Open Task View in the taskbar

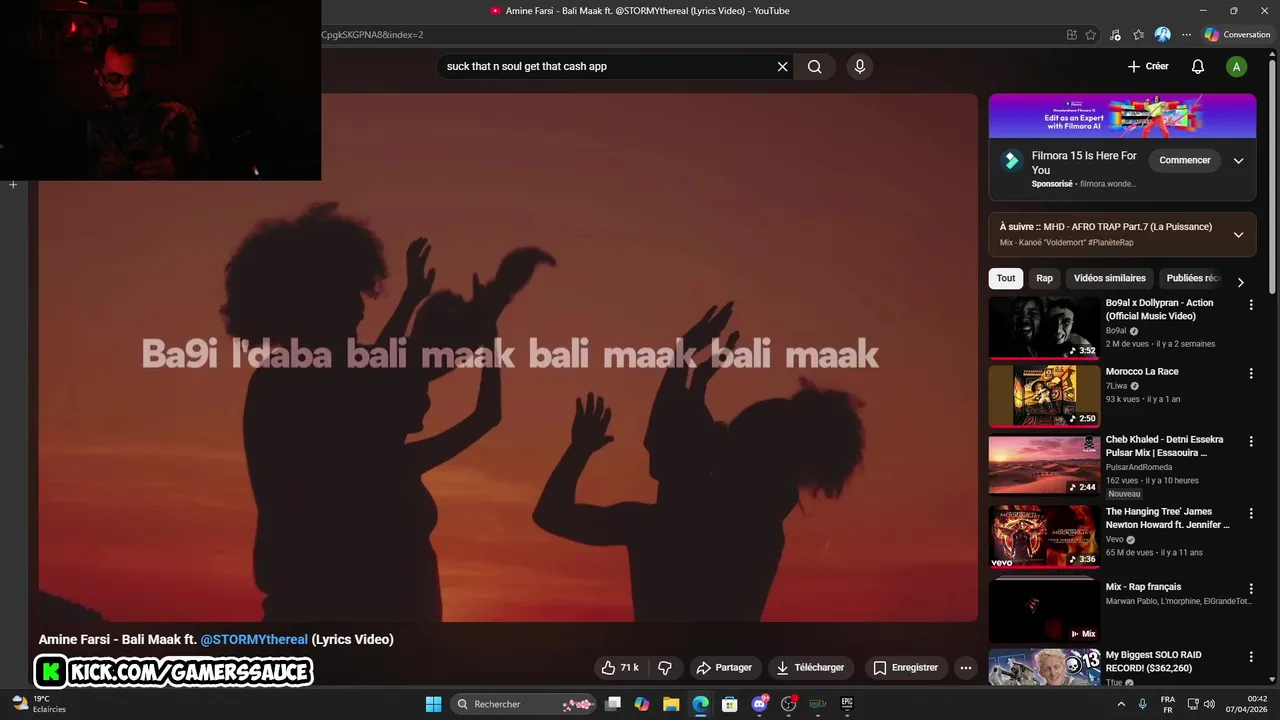[x=613, y=704]
